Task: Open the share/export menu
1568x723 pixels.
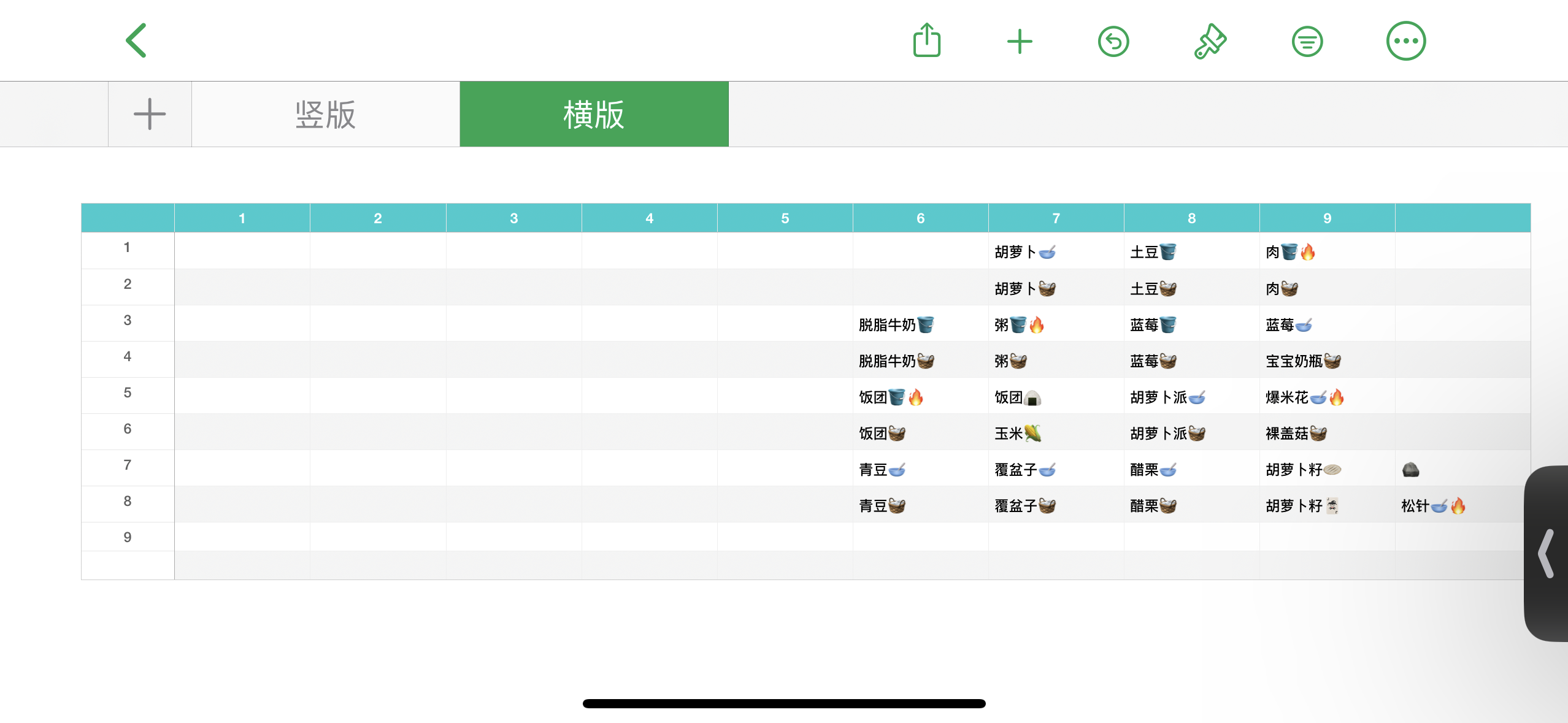Action: click(926, 41)
